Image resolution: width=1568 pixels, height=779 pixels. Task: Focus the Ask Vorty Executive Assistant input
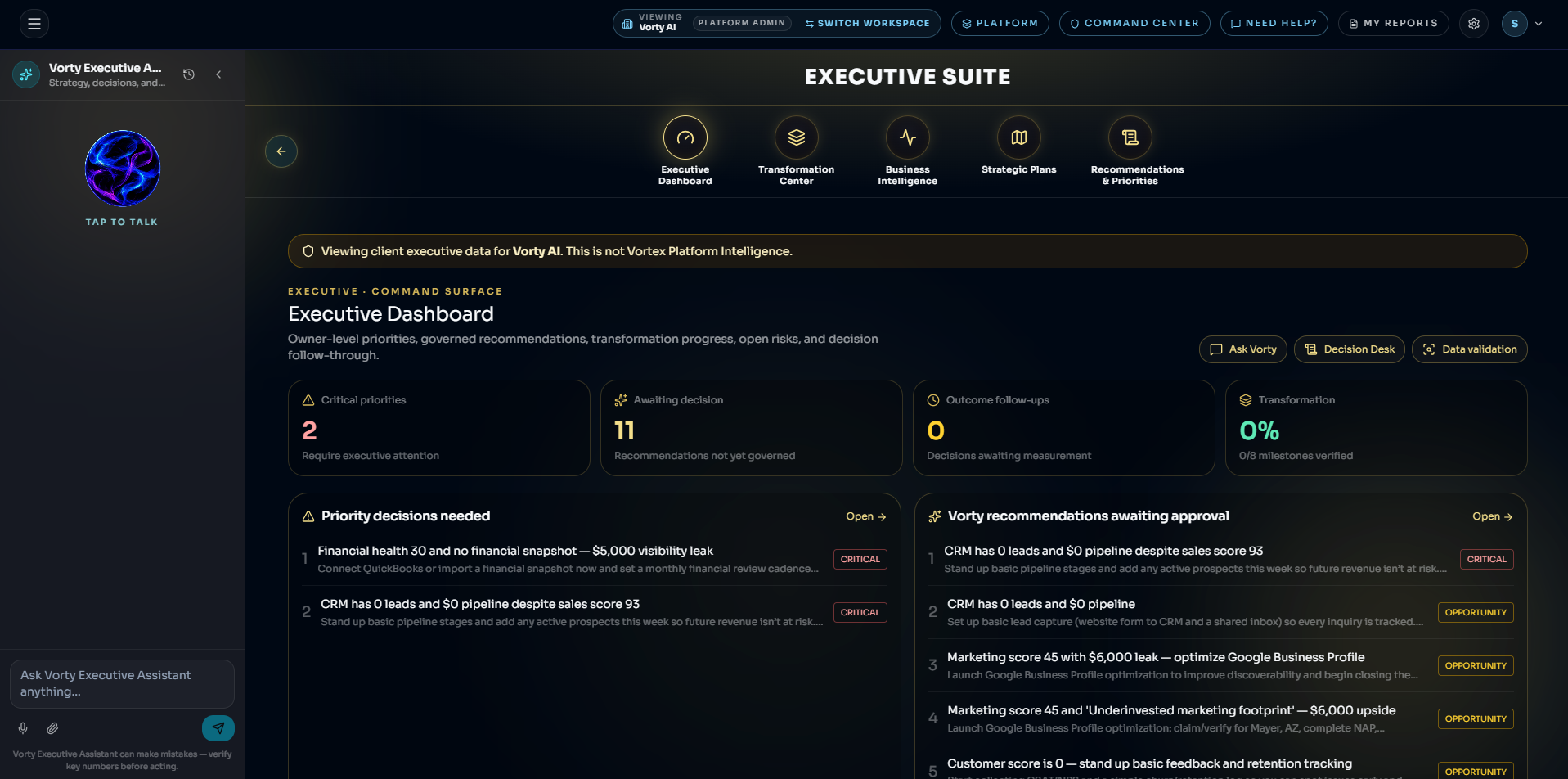pos(123,684)
